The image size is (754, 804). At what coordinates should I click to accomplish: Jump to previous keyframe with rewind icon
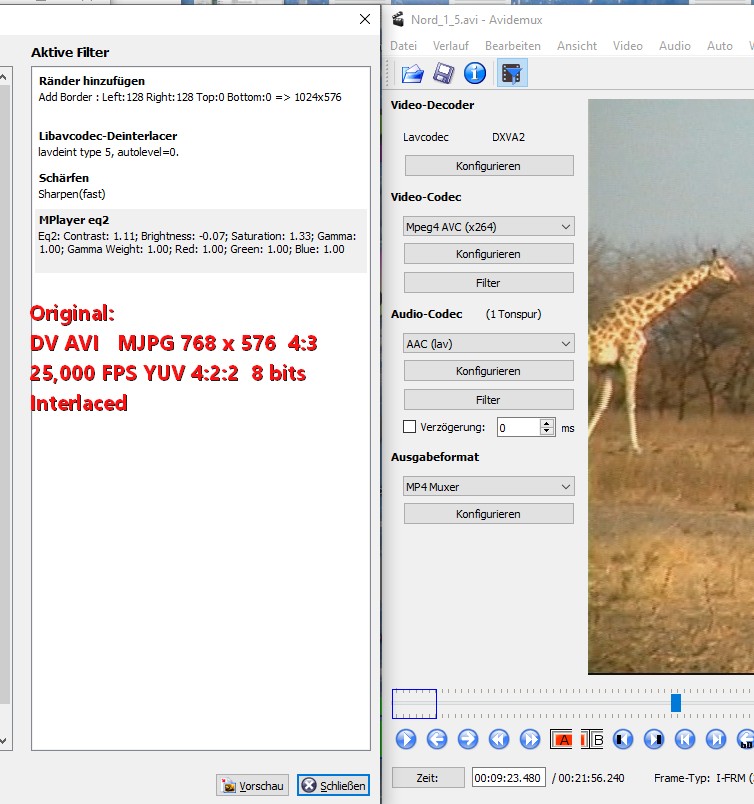point(499,739)
